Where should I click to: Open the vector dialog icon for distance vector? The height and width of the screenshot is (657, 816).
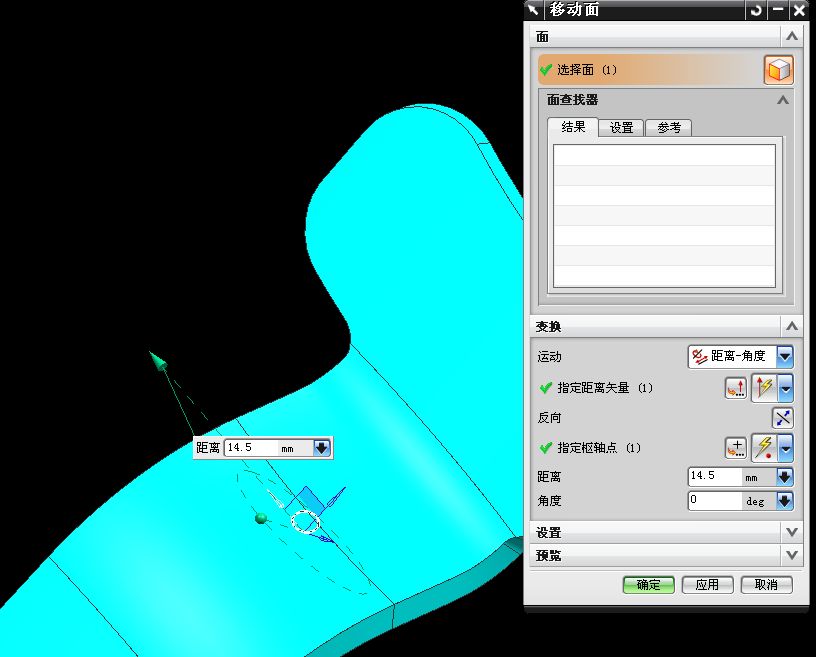[x=736, y=388]
